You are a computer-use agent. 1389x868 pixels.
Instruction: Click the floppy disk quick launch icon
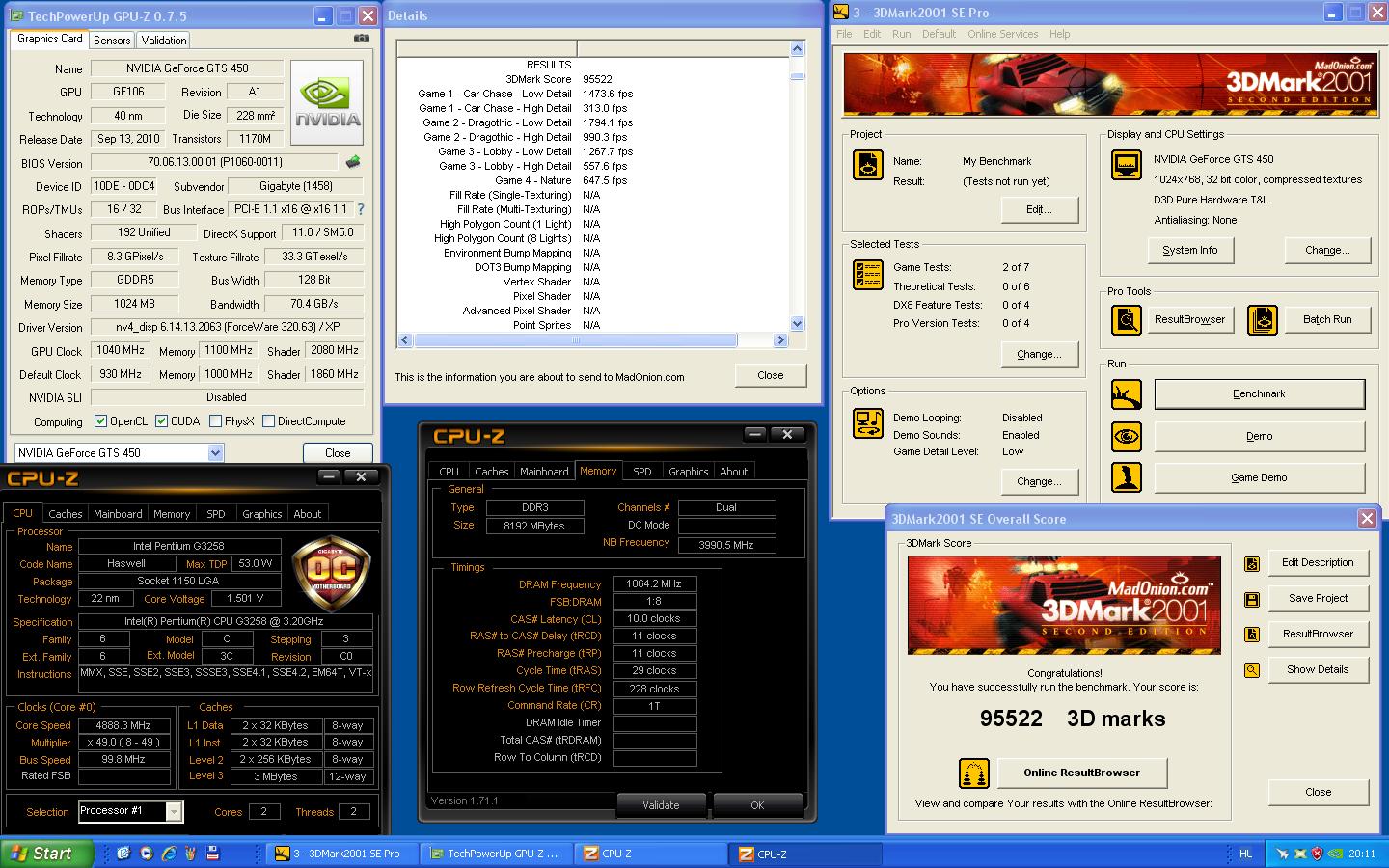[x=213, y=854]
